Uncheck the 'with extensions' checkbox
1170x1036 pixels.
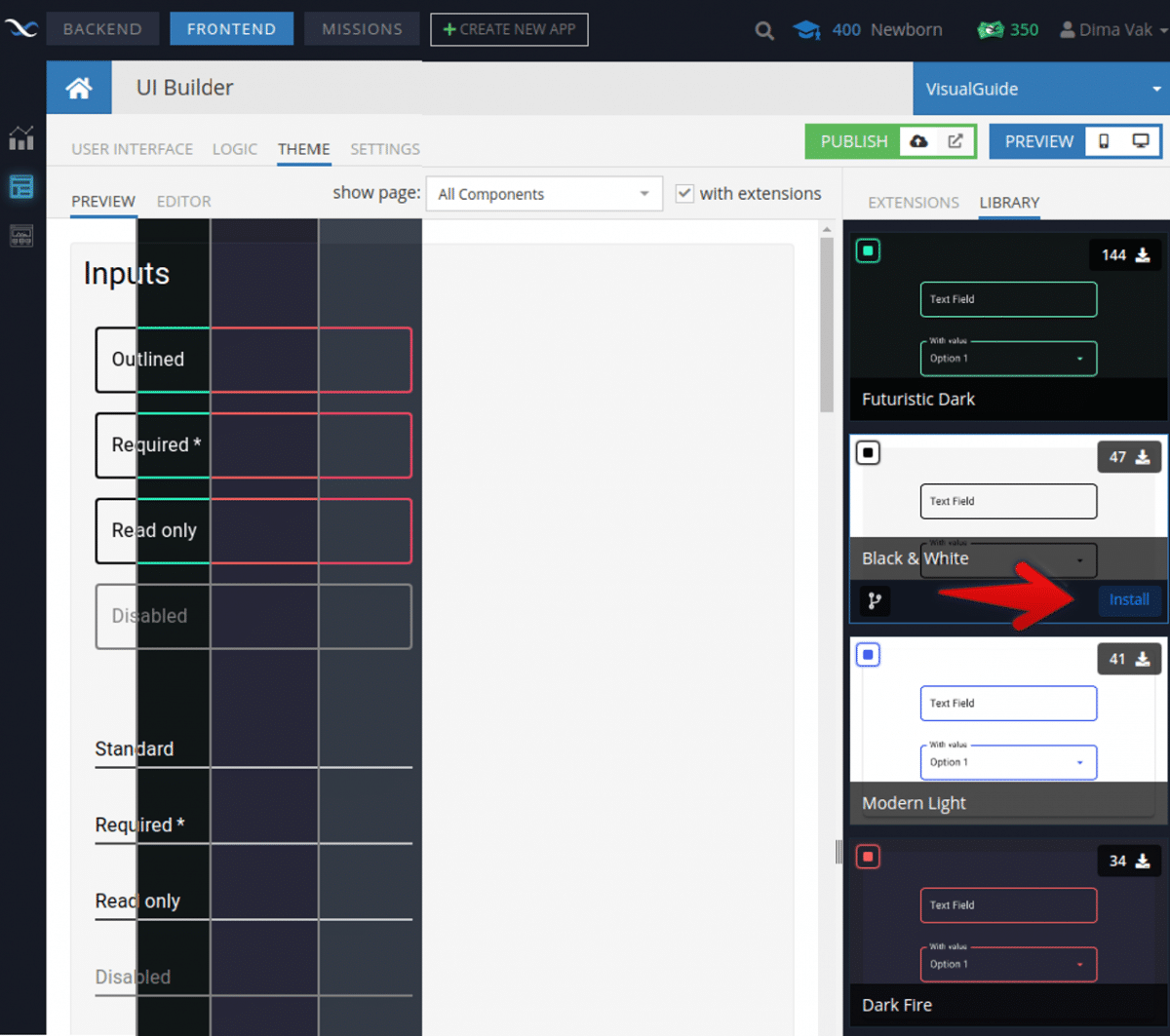[x=684, y=193]
